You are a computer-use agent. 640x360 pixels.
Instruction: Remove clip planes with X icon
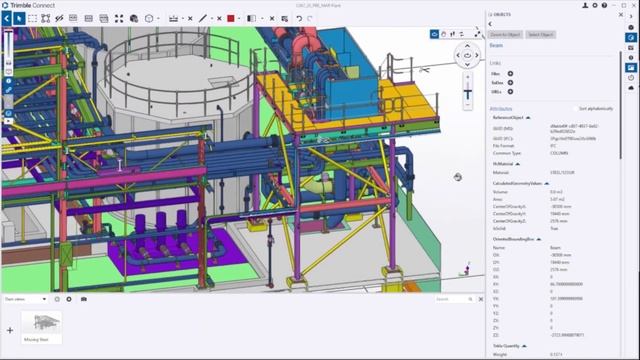[x=272, y=18]
